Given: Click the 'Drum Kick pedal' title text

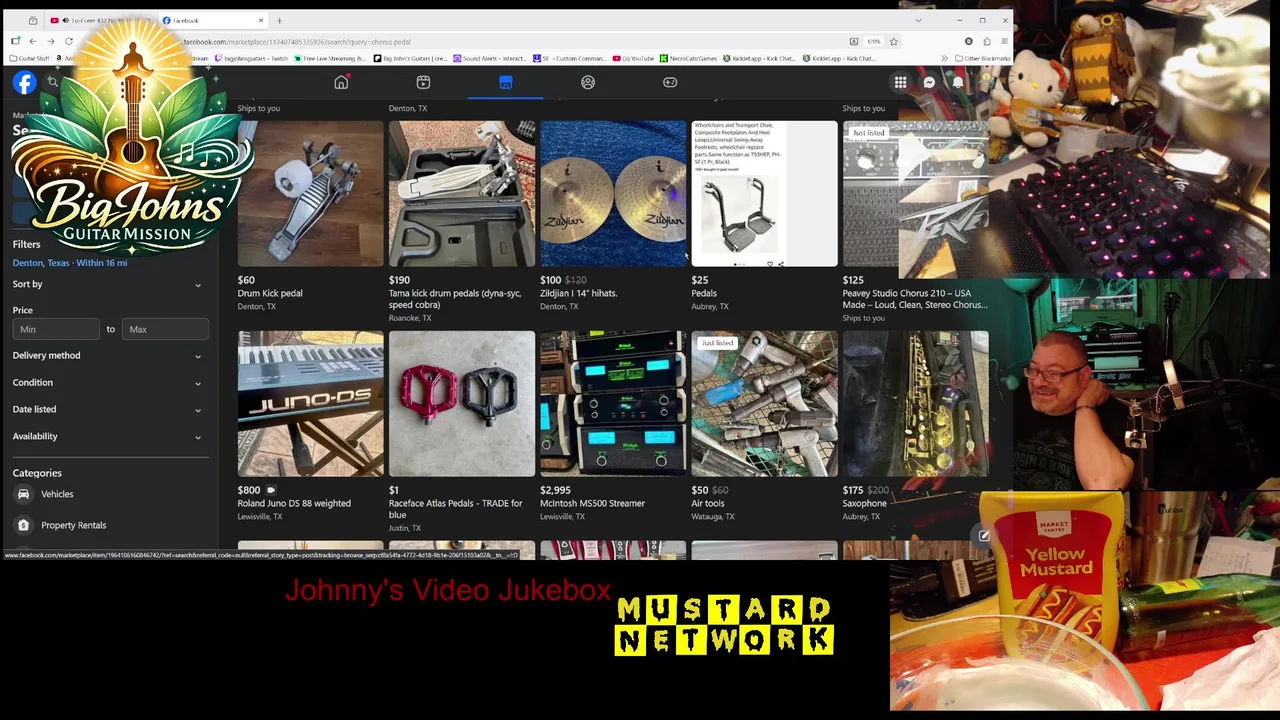Looking at the screenshot, I should 270,293.
